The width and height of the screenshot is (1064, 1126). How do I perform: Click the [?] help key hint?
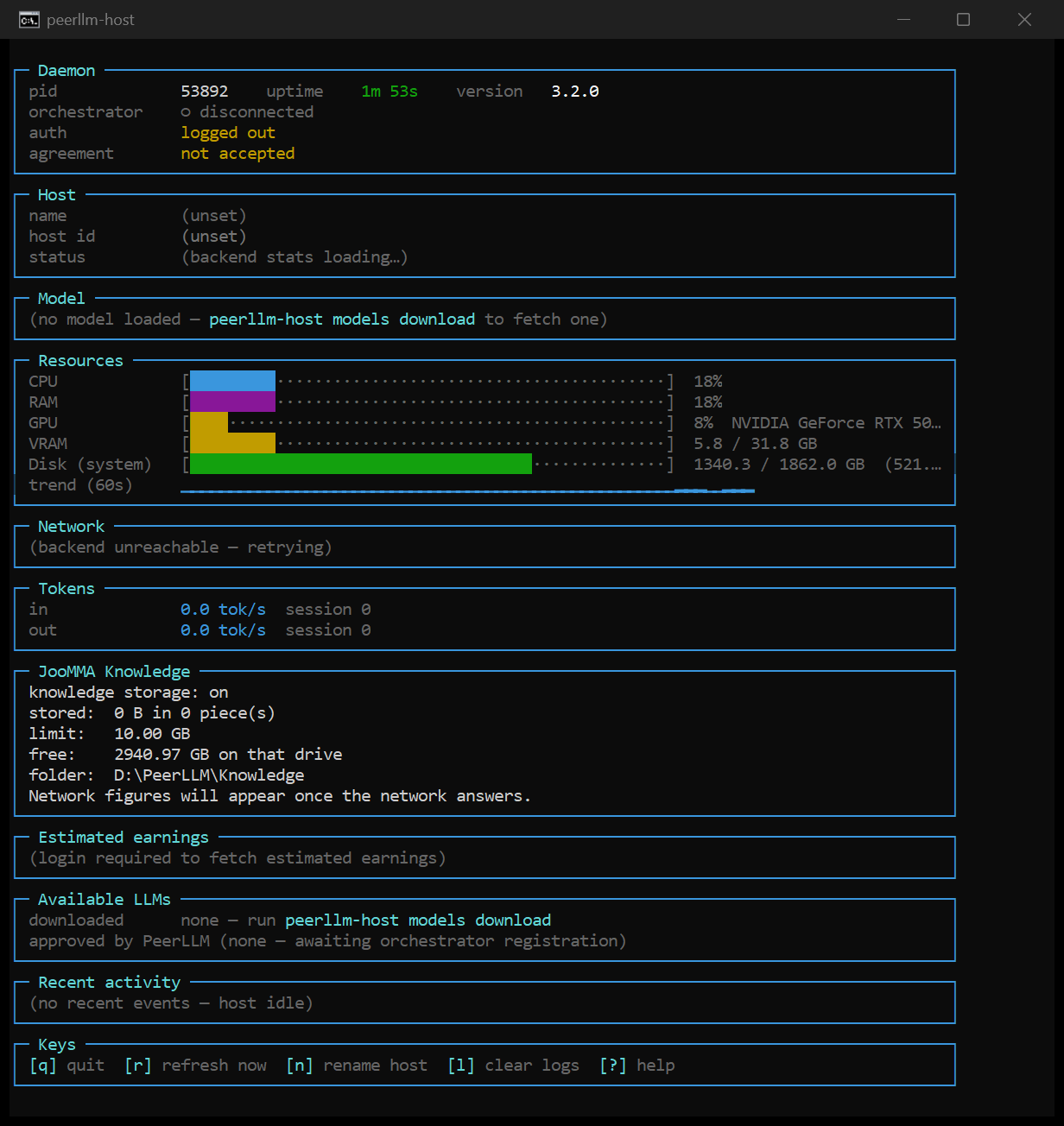(x=637, y=1066)
